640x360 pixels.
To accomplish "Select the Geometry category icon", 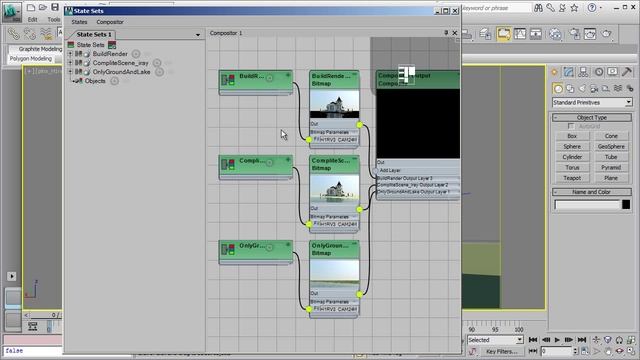I will pos(558,88).
